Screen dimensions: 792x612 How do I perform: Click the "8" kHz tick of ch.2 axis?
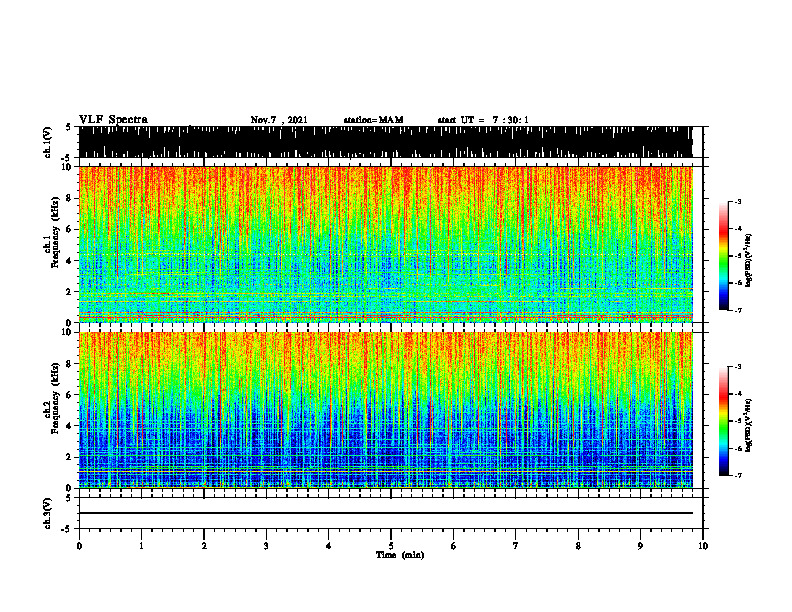(70, 364)
